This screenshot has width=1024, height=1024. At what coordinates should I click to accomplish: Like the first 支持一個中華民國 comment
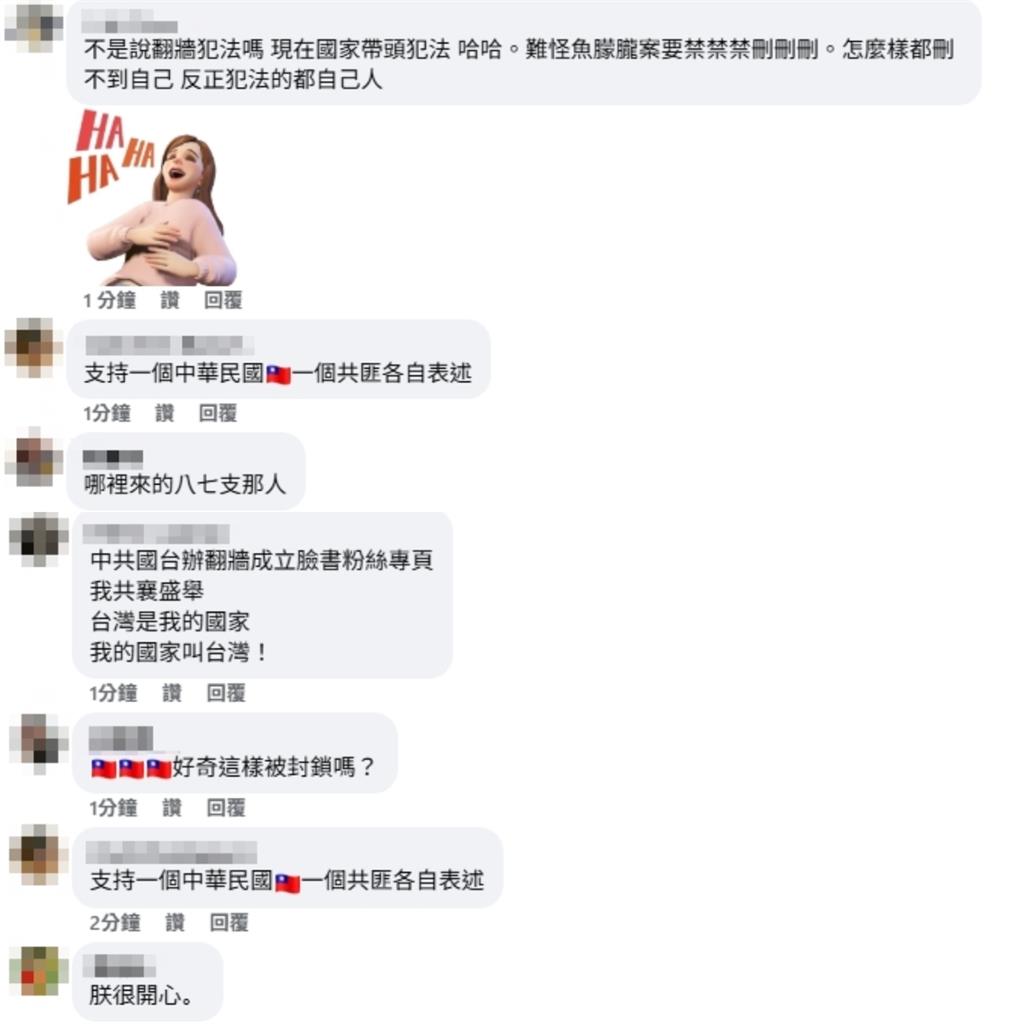[x=165, y=413]
